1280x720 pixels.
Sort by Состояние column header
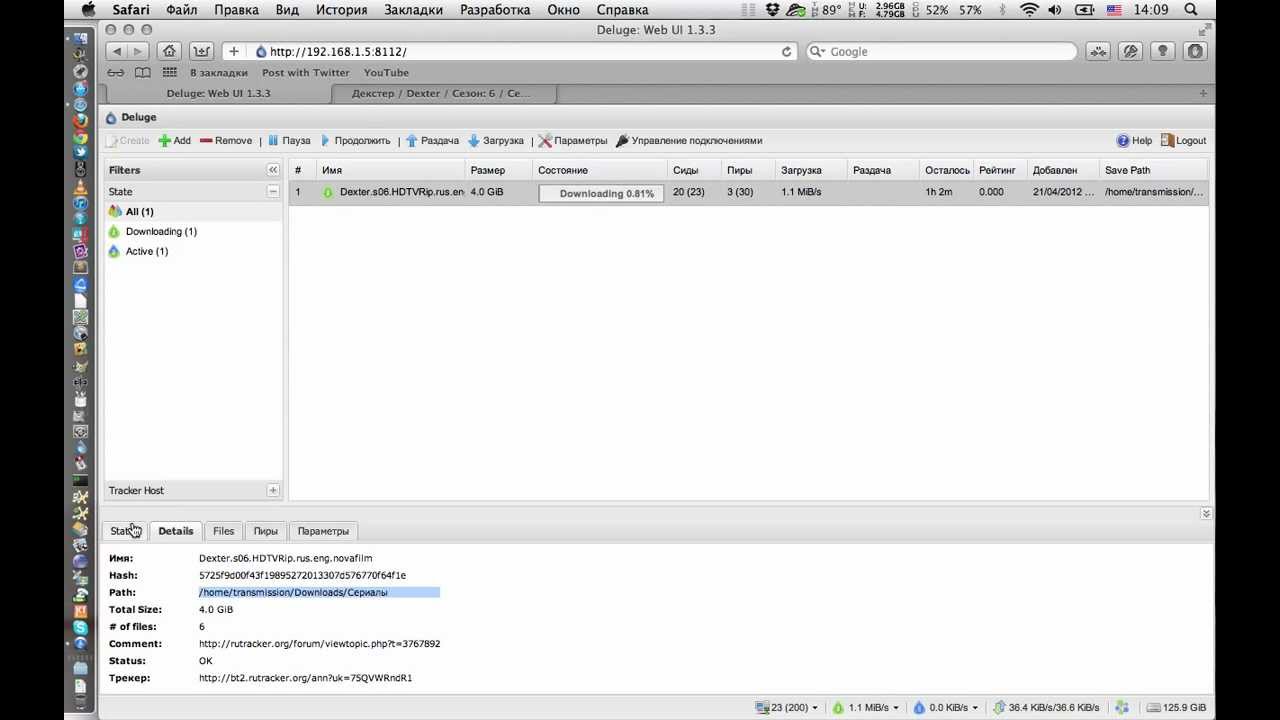[x=599, y=170]
